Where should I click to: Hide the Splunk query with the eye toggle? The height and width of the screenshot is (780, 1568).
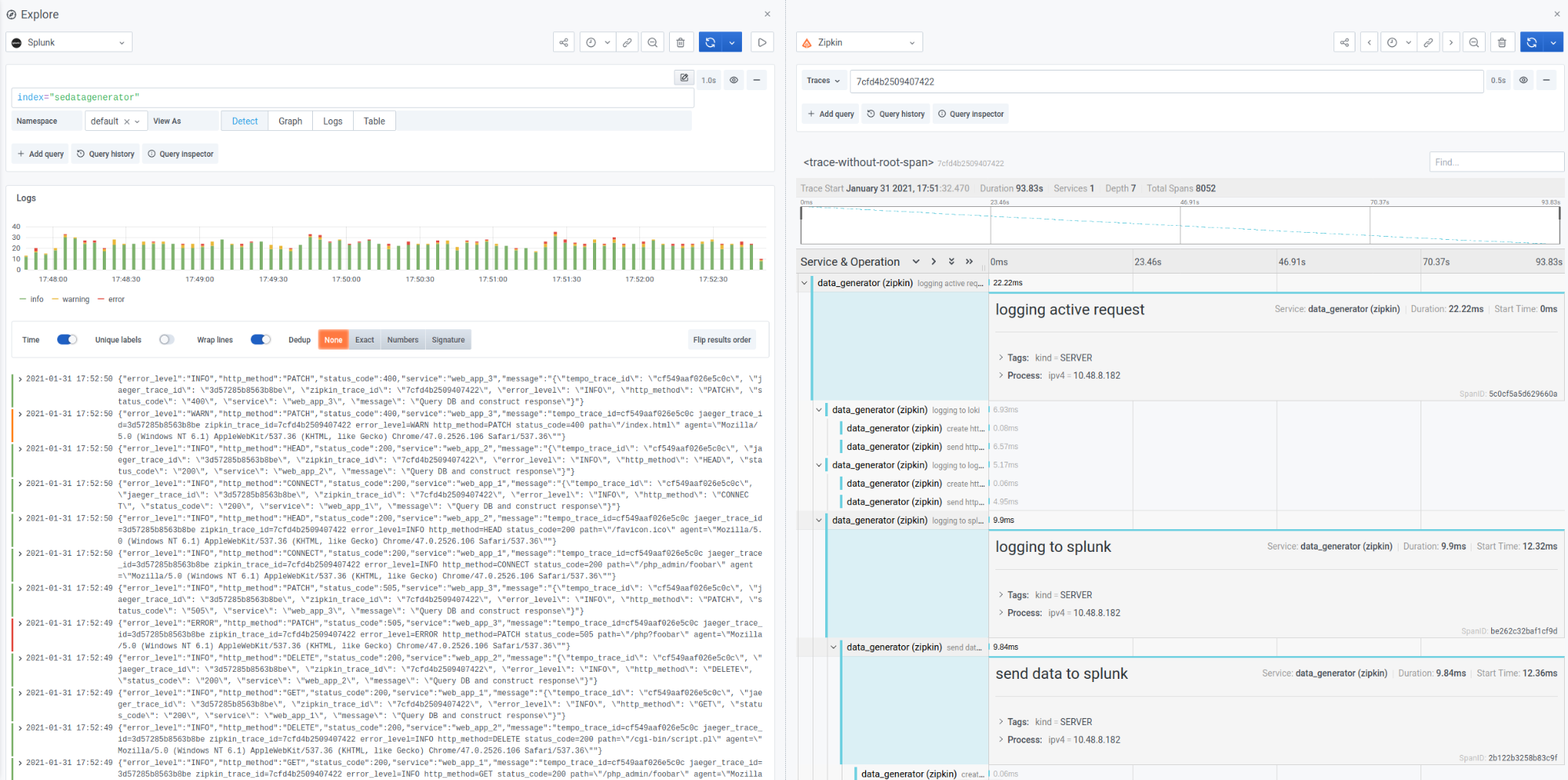coord(733,79)
